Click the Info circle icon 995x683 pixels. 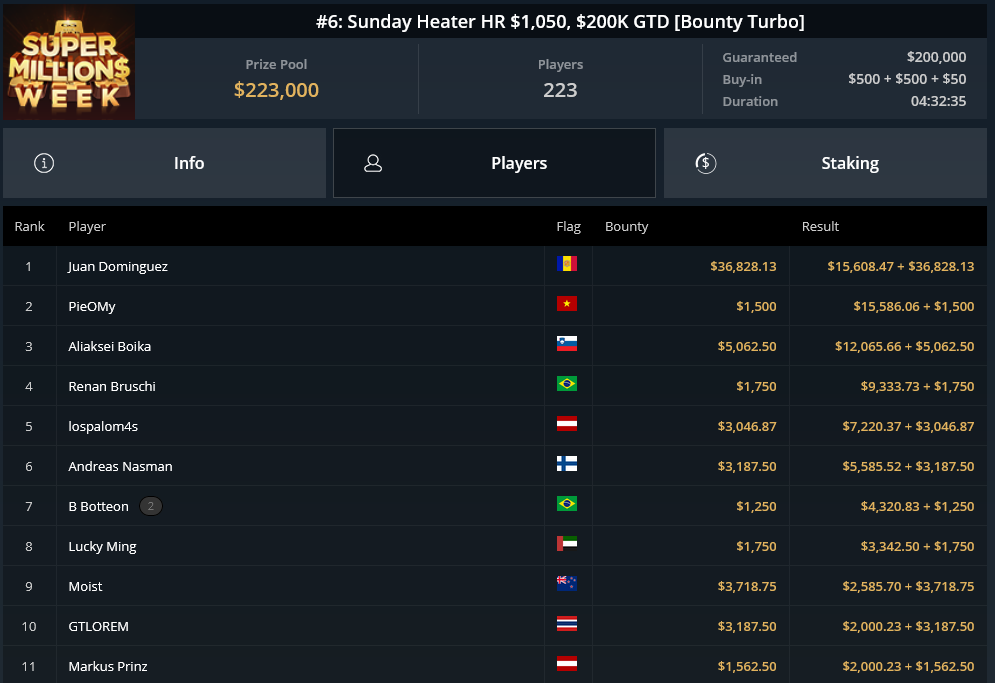point(44,163)
